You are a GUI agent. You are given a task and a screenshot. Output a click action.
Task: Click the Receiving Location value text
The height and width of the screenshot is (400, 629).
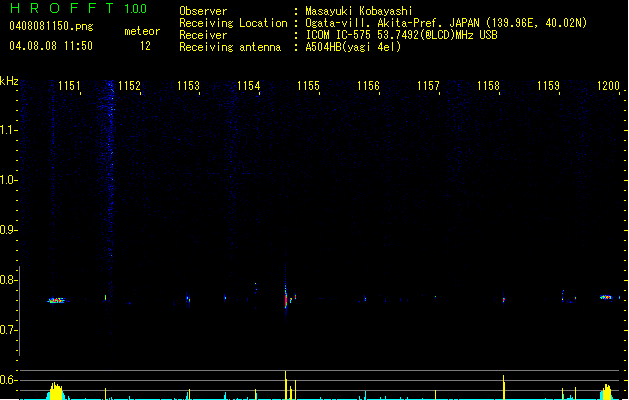click(x=446, y=23)
